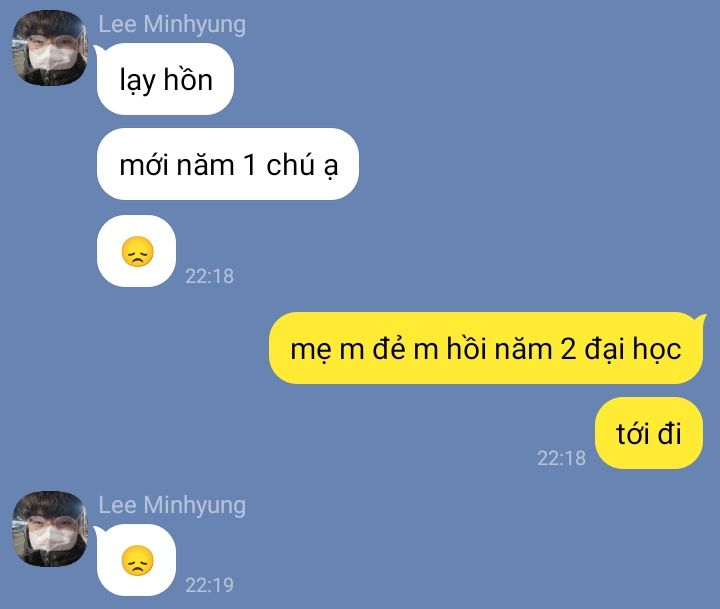Click the bottom 'Lee Minhyung' sender name
The width and height of the screenshot is (720, 609).
(x=172, y=505)
